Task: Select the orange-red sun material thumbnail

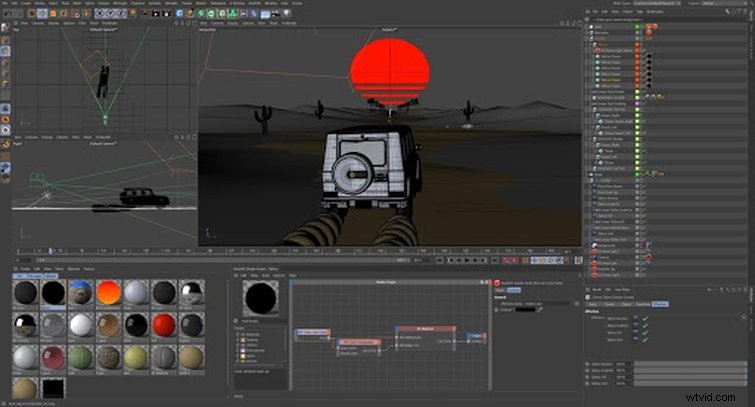Action: click(110, 292)
